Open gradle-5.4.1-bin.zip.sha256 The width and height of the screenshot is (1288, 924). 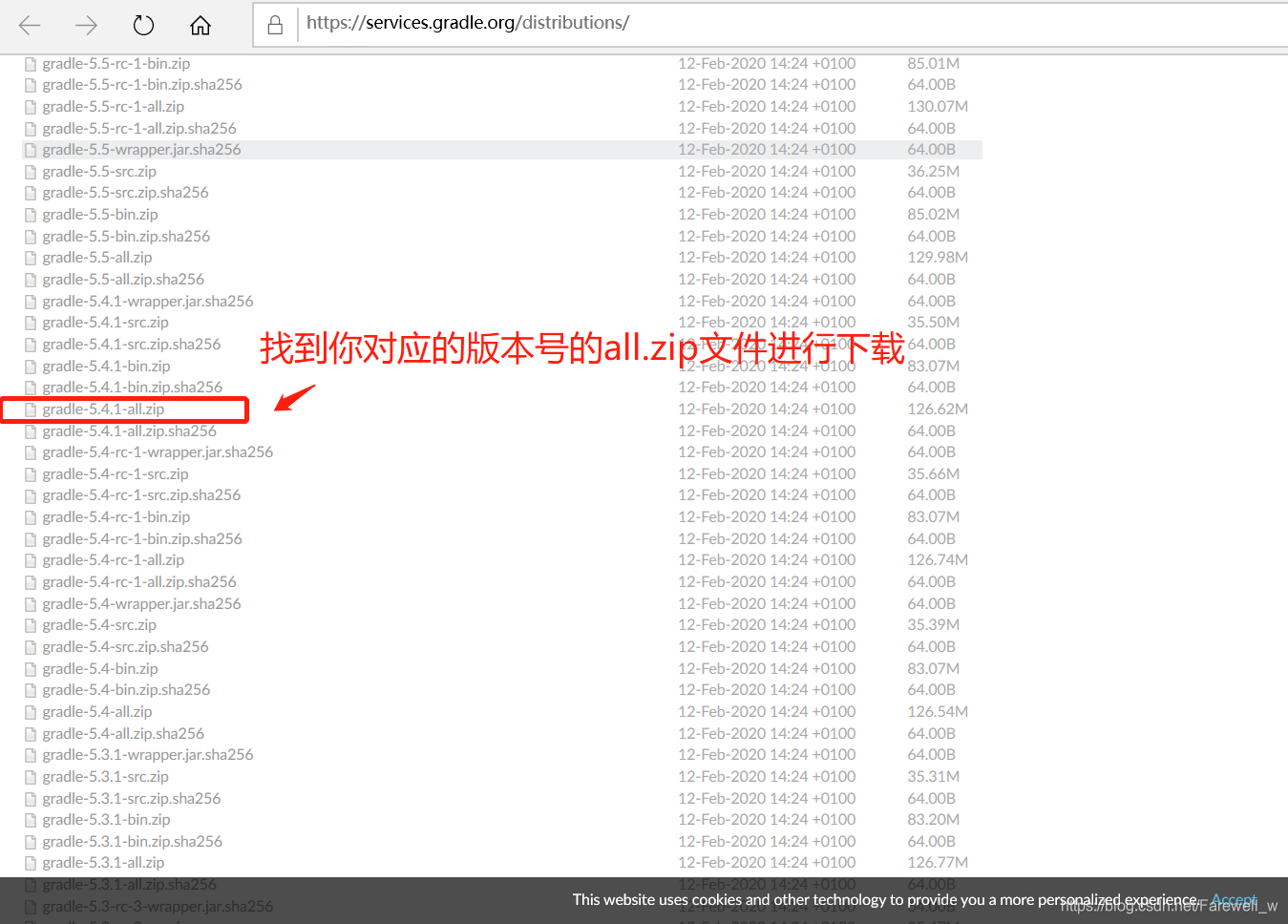[x=133, y=388]
